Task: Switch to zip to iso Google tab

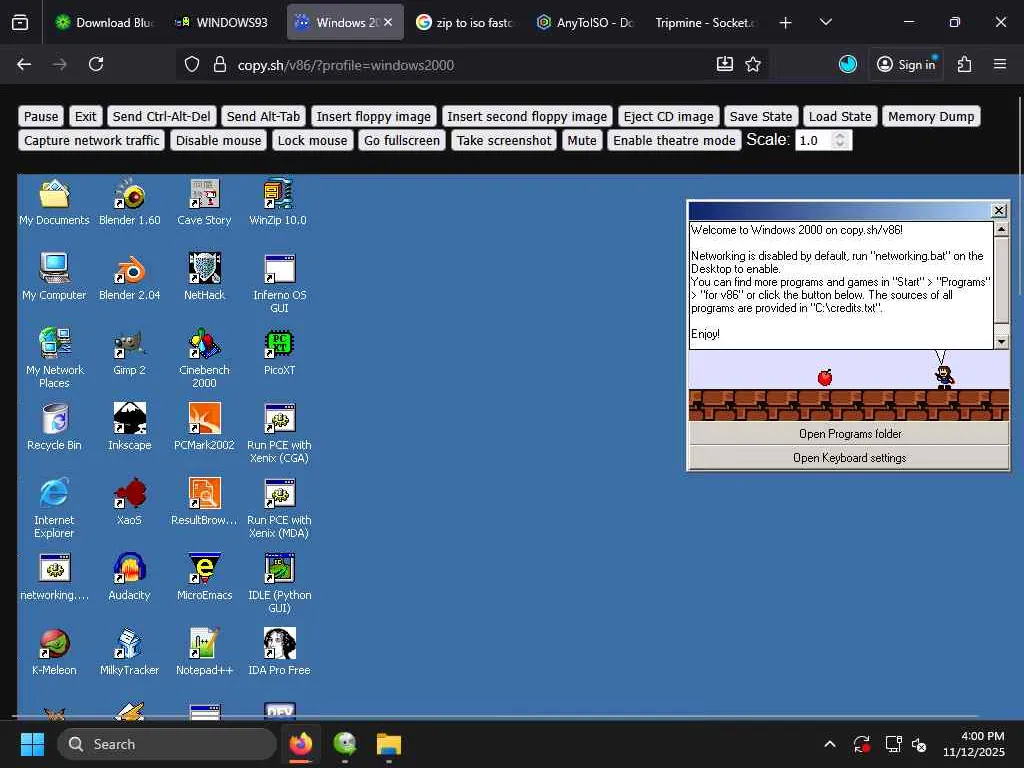Action: point(466,22)
